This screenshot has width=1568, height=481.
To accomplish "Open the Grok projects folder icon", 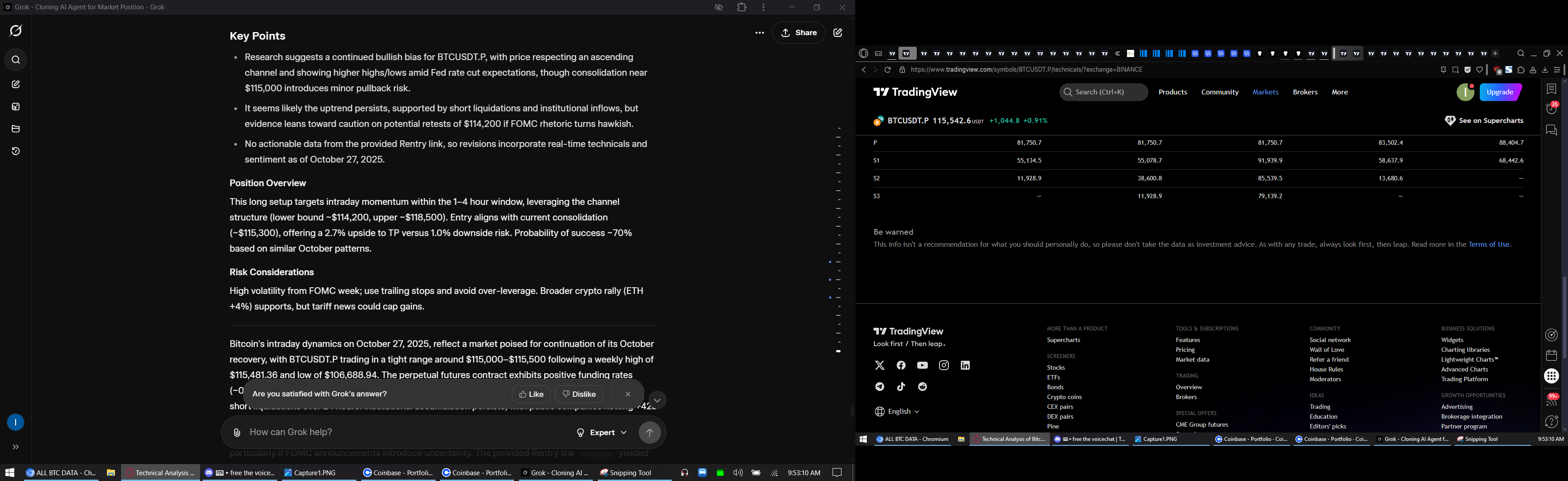I will tap(16, 129).
